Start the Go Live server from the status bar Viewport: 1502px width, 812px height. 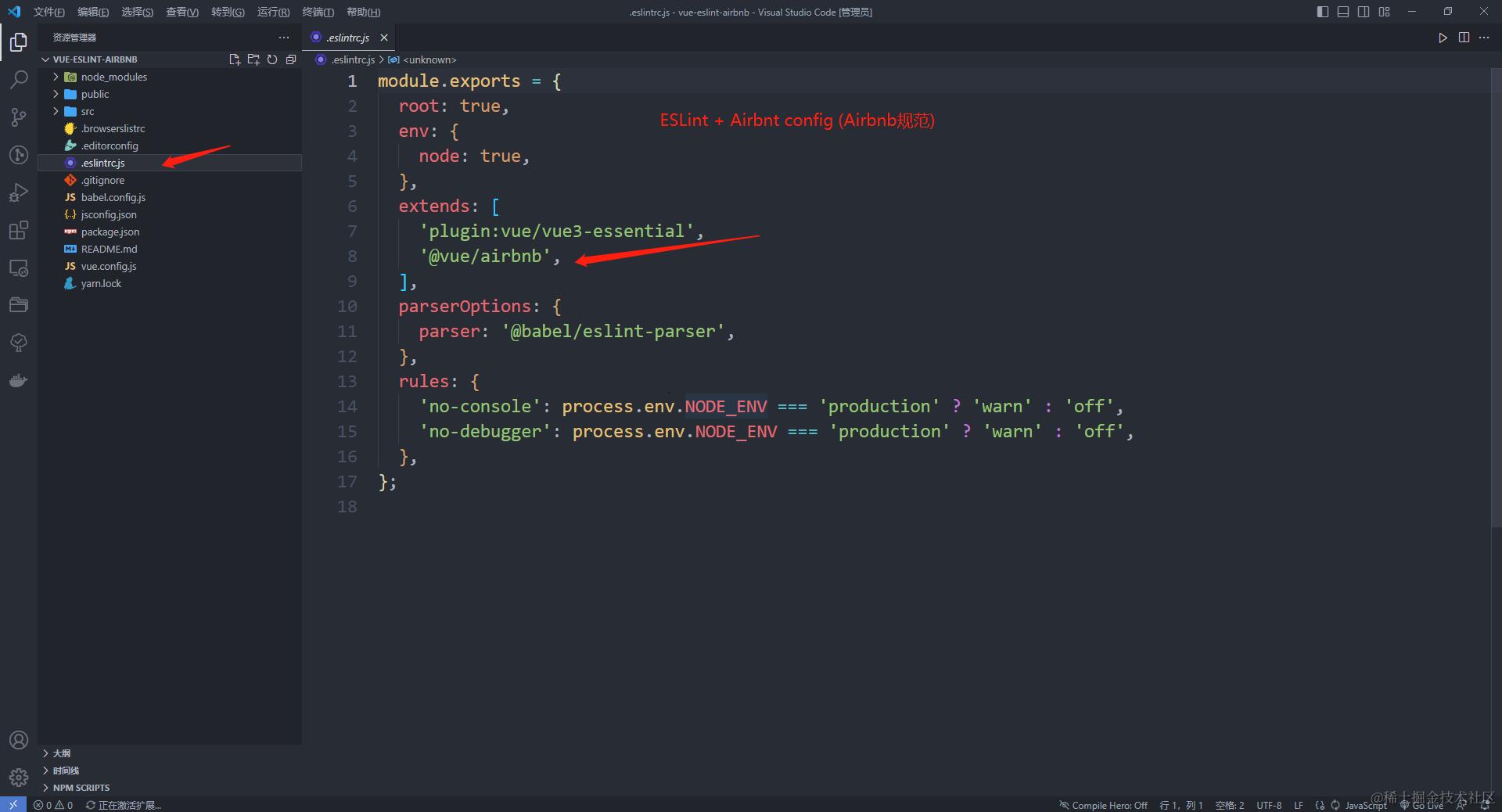pos(1421,805)
